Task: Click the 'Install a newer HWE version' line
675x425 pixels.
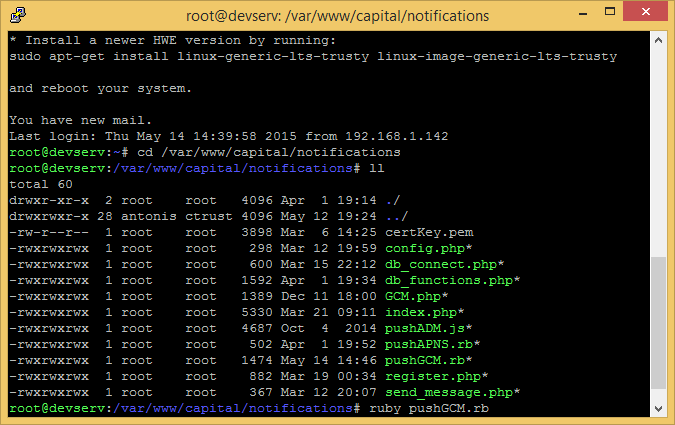Action: pyautogui.click(x=173, y=40)
